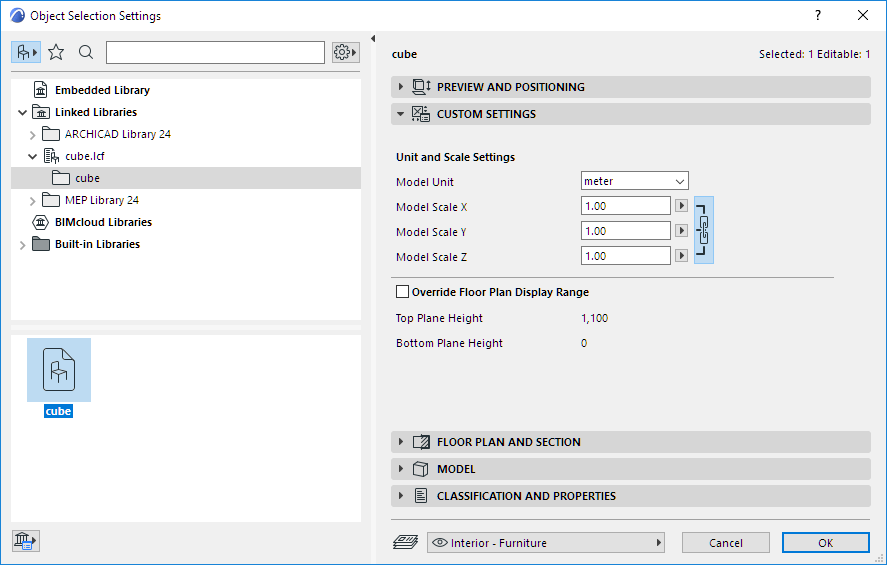Viewport: 887px width, 565px height.
Task: Toggle the scale proportions chain link
Action: coord(704,230)
